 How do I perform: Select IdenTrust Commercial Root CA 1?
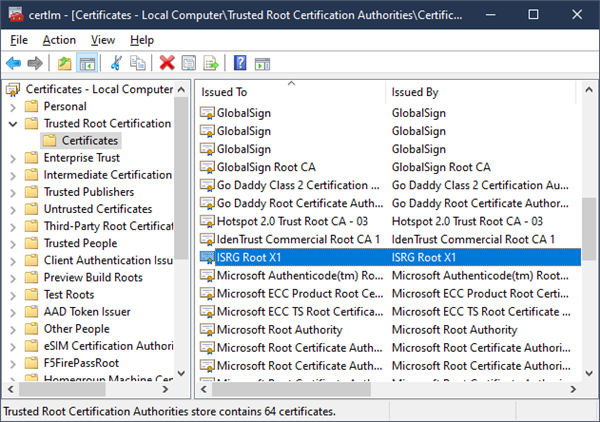click(390, 240)
